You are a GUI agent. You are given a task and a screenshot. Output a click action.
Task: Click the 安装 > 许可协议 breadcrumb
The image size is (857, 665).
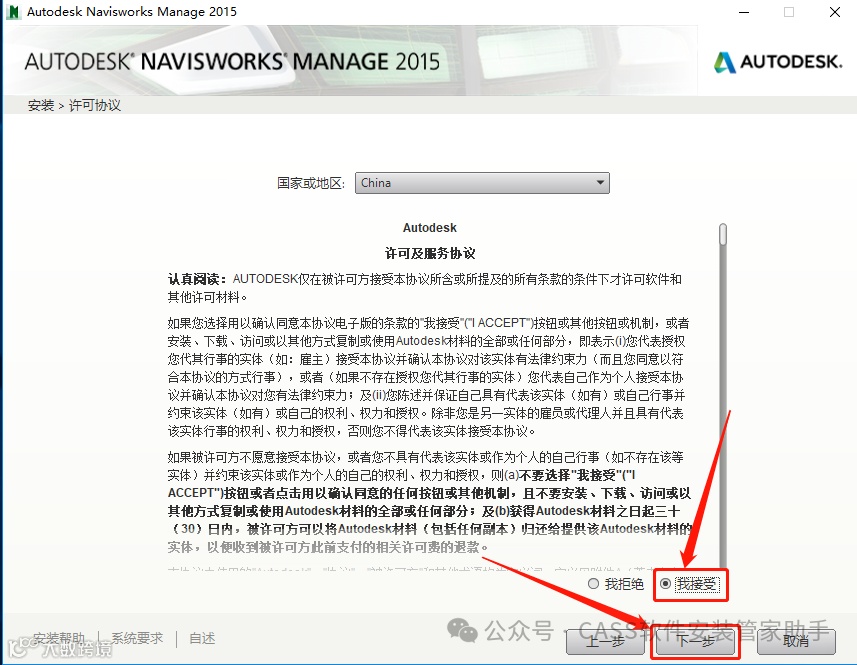(74, 105)
